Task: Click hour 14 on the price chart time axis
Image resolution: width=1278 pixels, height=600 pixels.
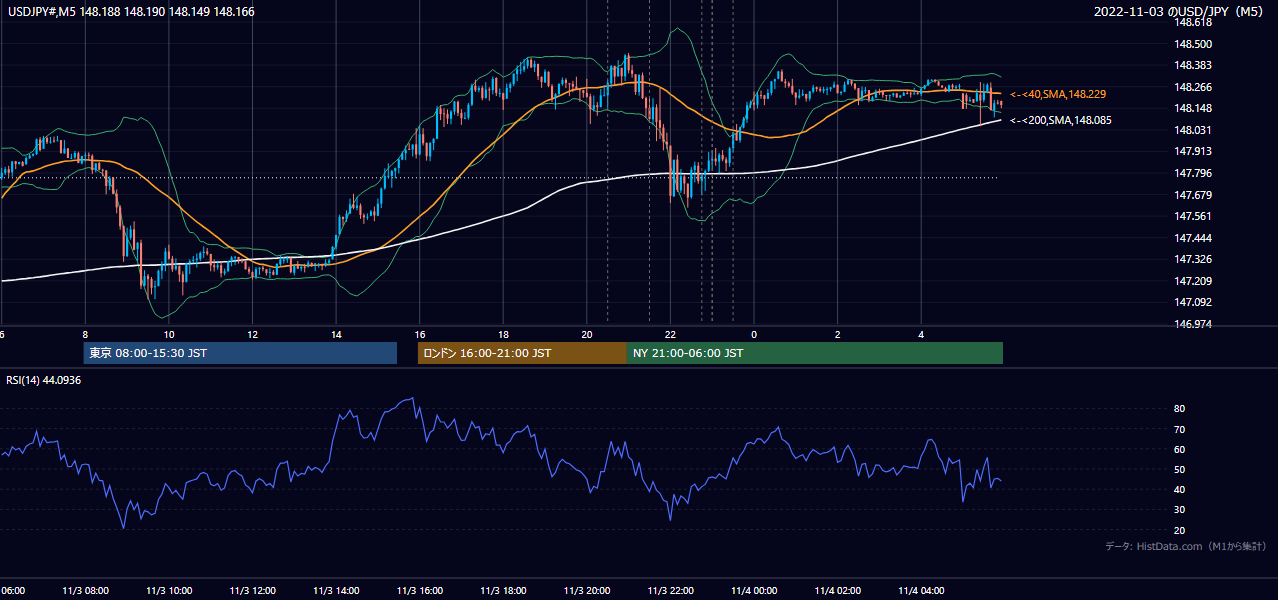Action: 336,335
